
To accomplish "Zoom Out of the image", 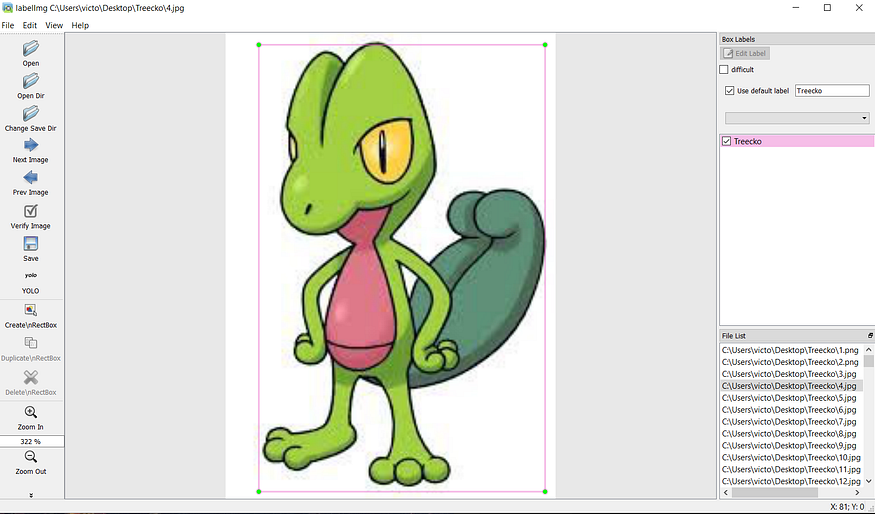I will tap(31, 457).
